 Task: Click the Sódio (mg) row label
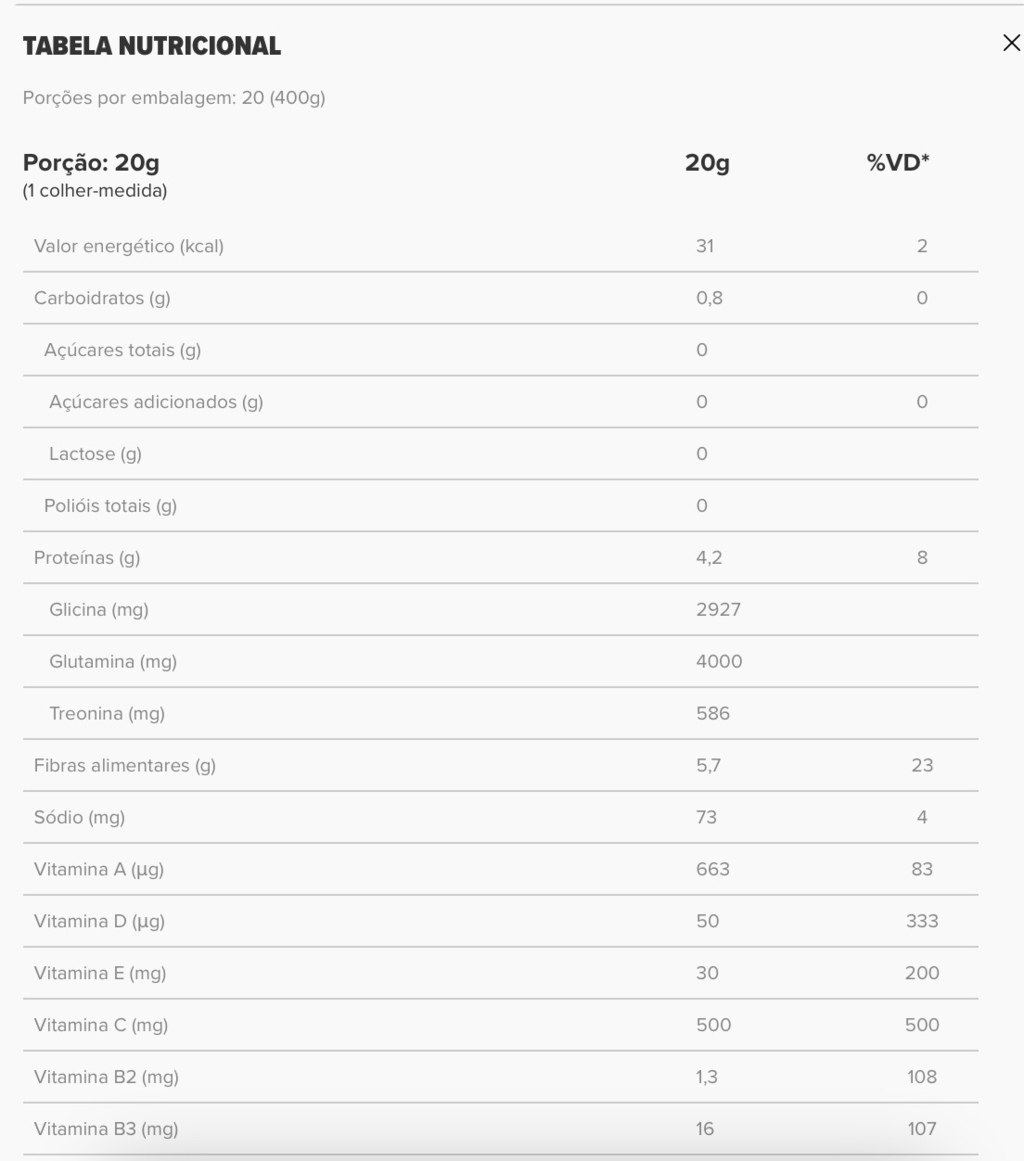pyautogui.click(x=79, y=817)
